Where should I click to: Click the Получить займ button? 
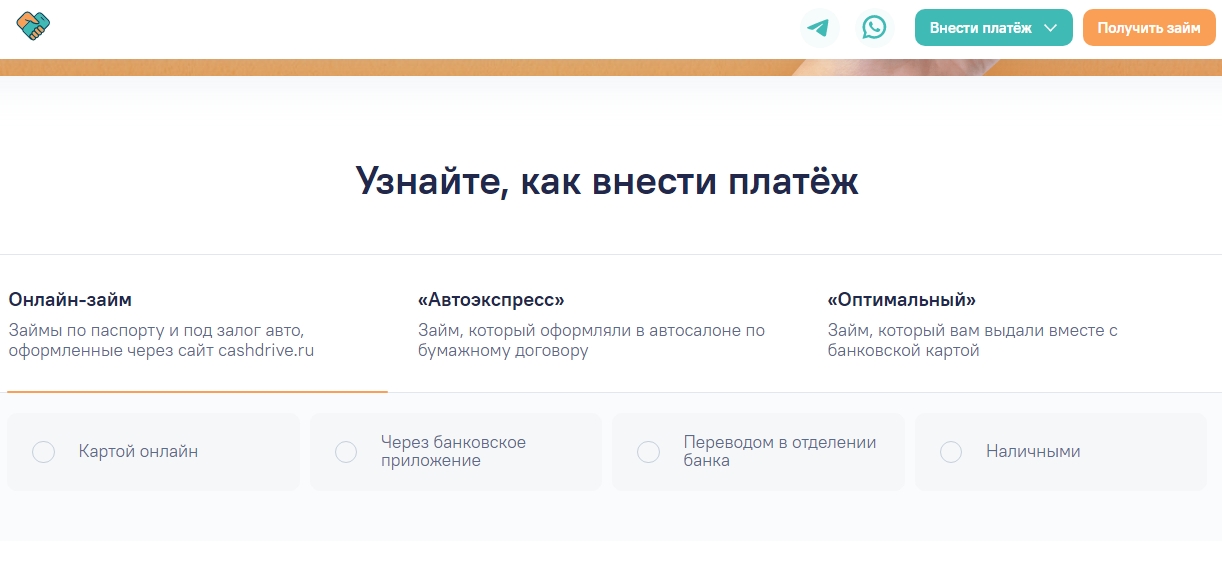click(x=1149, y=28)
